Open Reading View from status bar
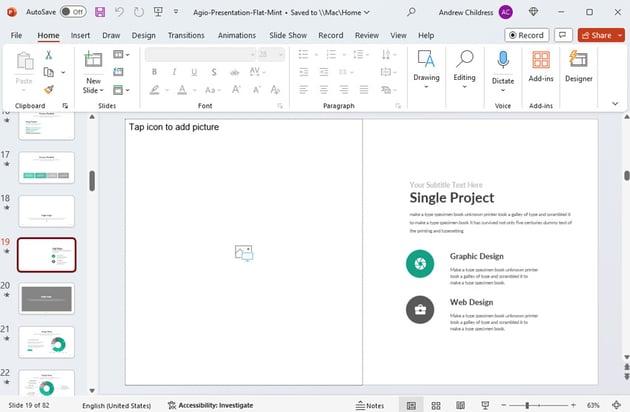The image size is (630, 412). pos(459,405)
